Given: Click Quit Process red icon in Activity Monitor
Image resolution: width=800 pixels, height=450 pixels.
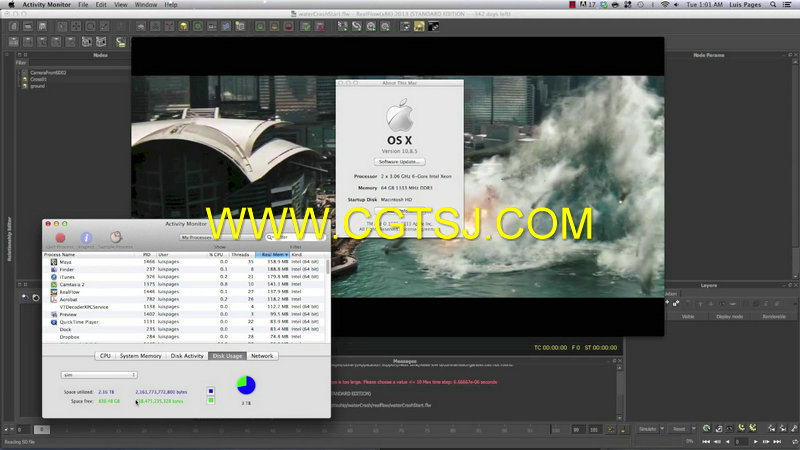Looking at the screenshot, I should [x=60, y=238].
